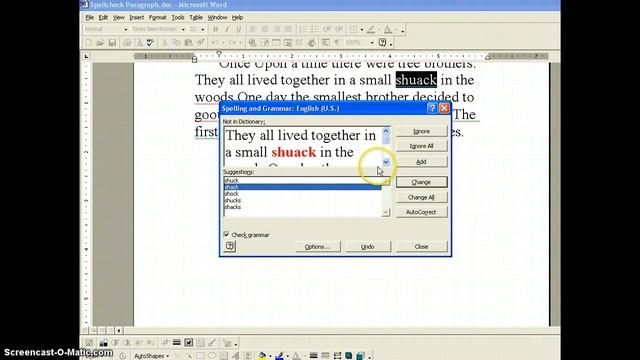Screen dimensions: 640x360
Task: Toggle Show/Hide paragraph marks
Action: pos(337,42)
